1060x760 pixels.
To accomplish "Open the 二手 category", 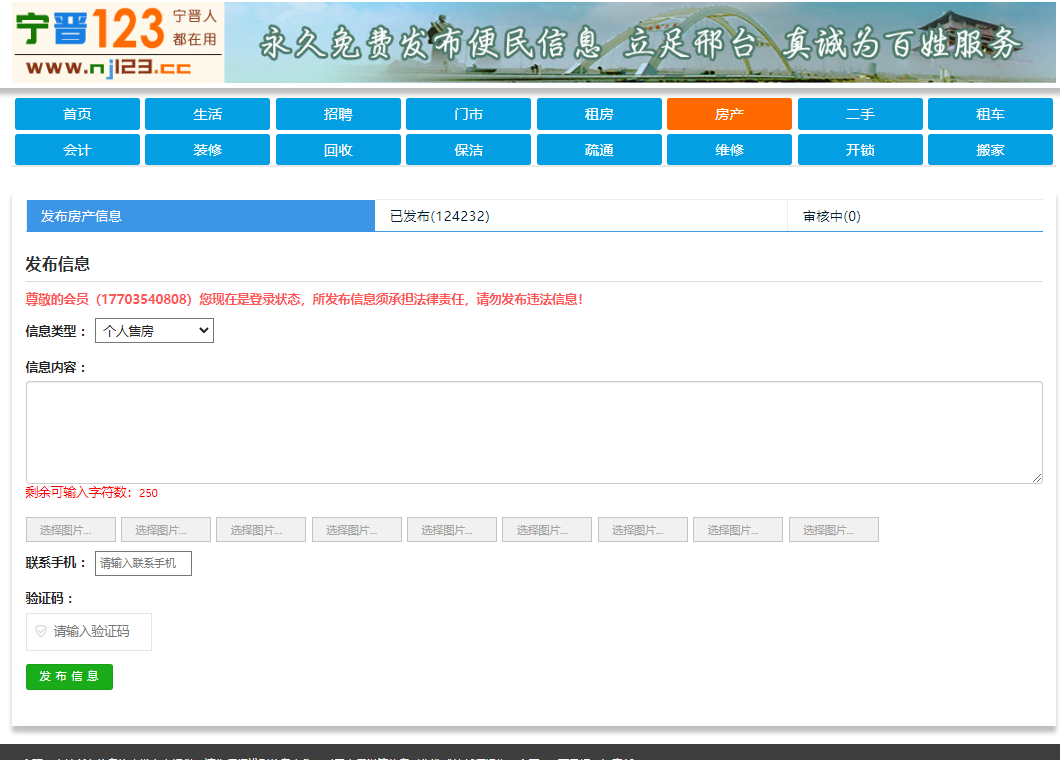I will tap(860, 114).
